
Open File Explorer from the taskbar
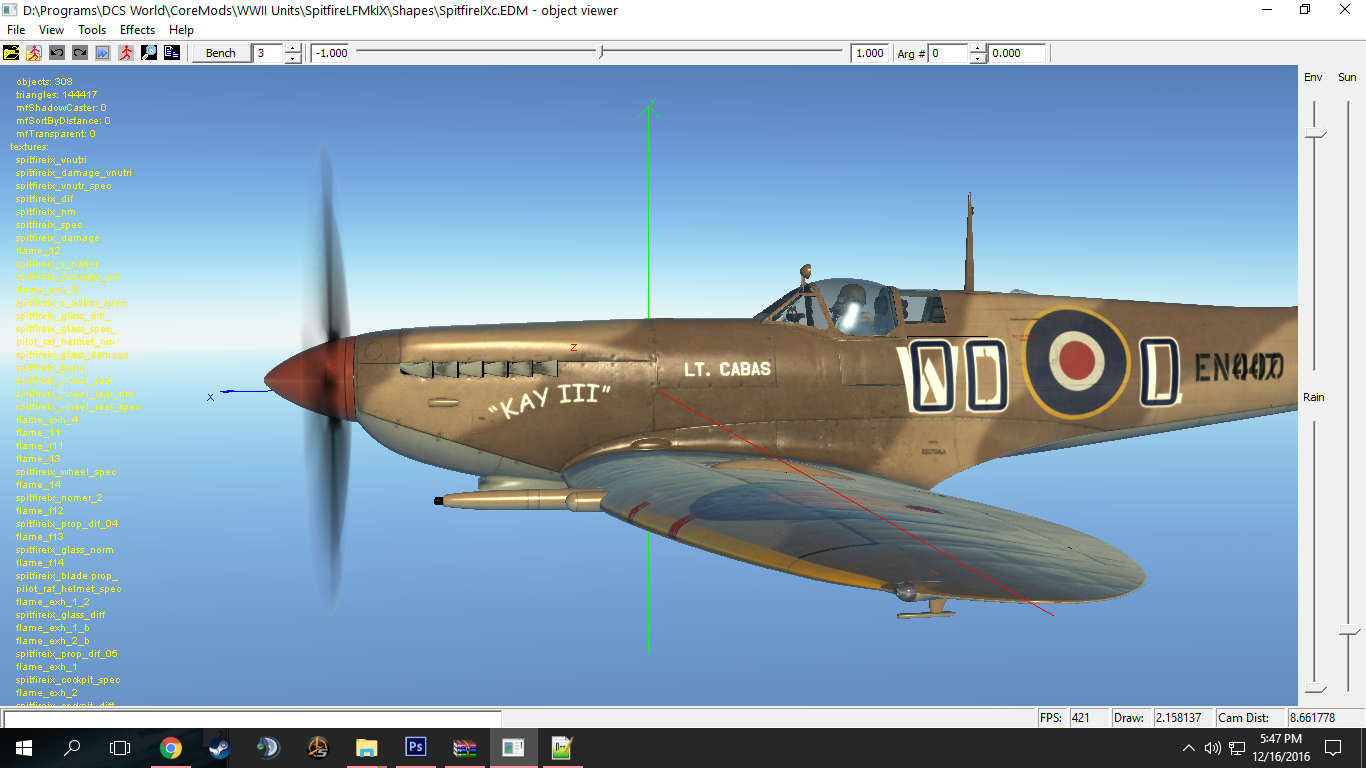(x=367, y=748)
